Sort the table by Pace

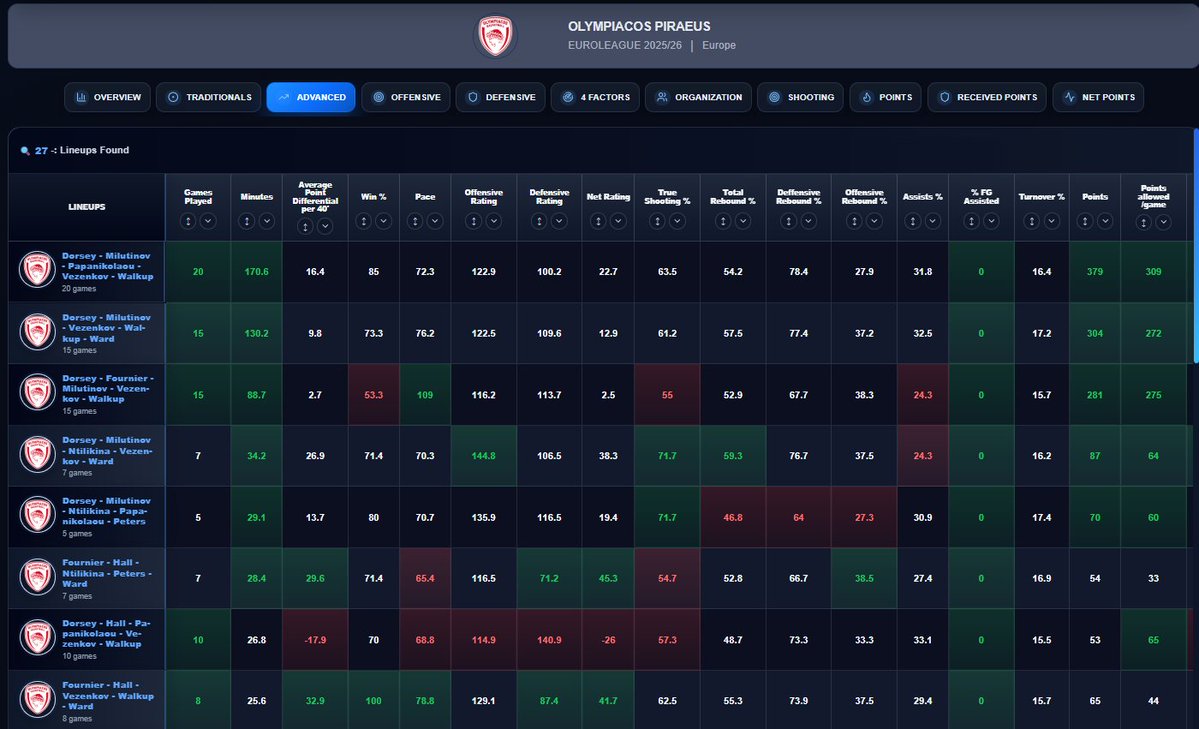pos(415,221)
